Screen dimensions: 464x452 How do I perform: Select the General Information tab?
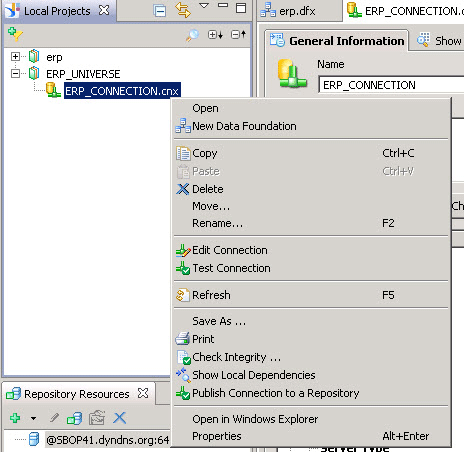tap(337, 41)
